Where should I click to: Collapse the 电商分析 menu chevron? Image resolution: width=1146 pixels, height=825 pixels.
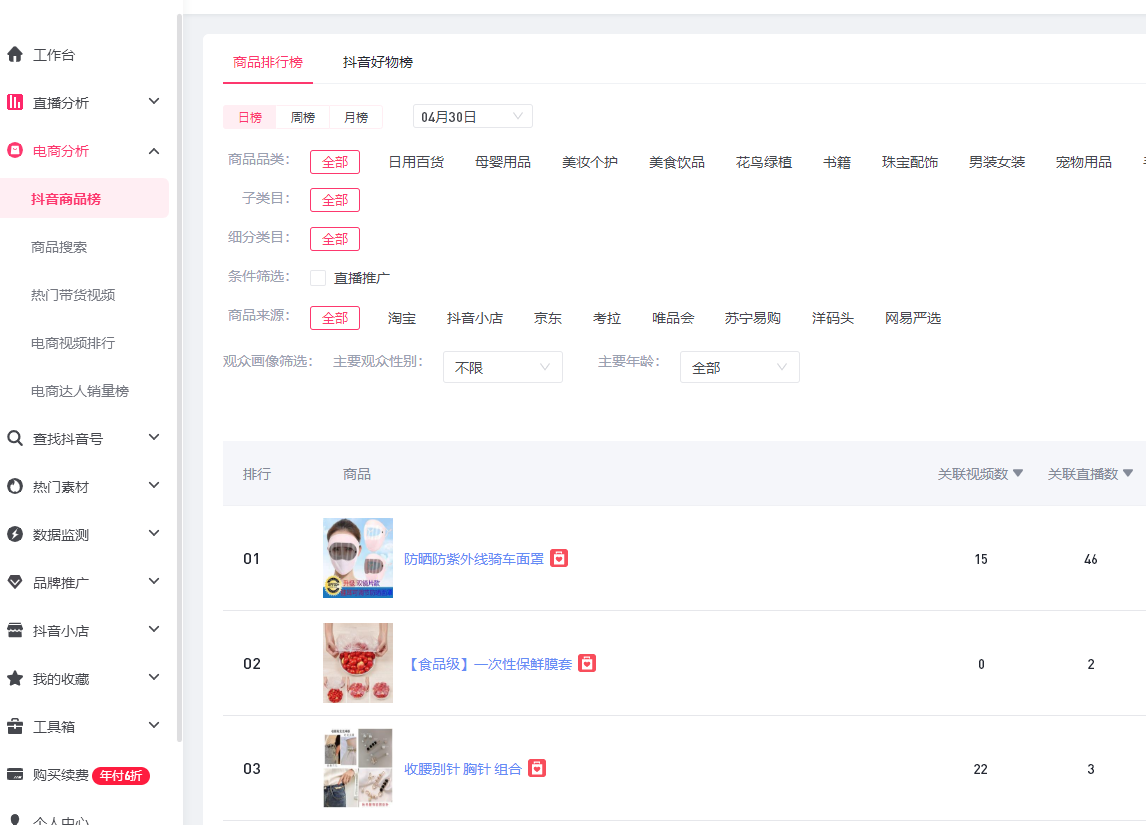tap(153, 151)
